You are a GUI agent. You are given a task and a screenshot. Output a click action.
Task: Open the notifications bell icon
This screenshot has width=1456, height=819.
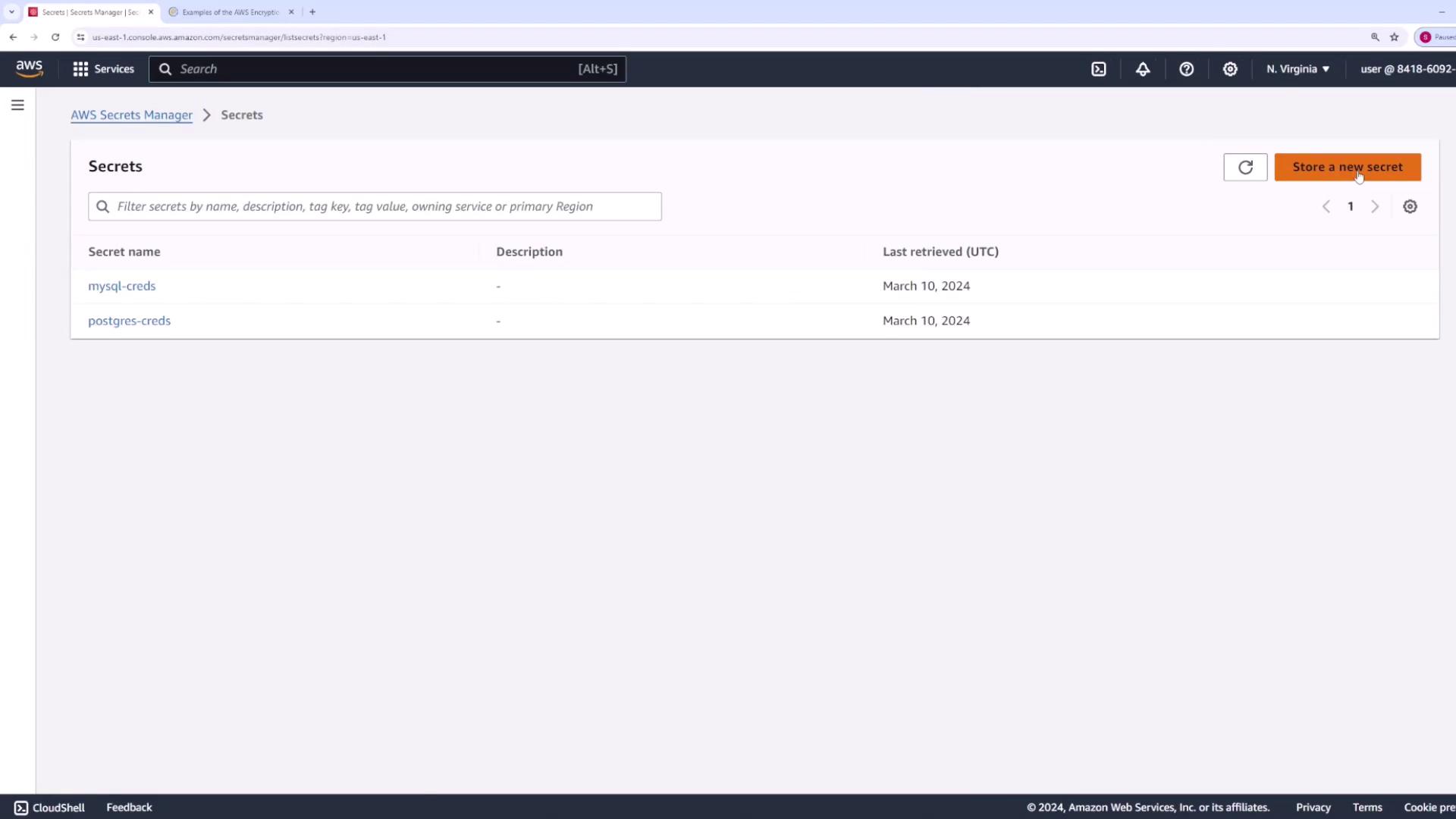coord(1142,69)
